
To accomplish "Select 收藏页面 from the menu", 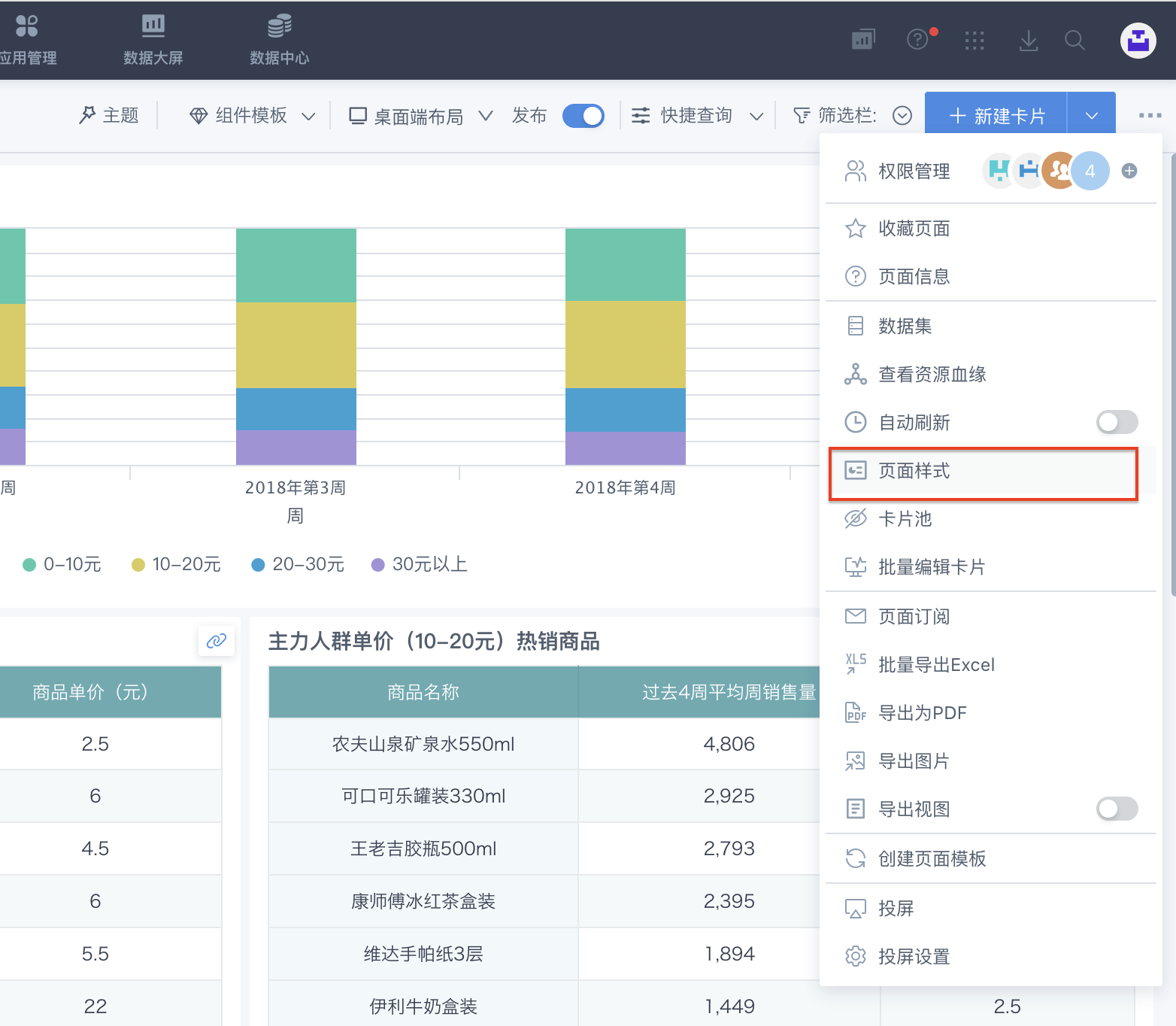I will click(991, 228).
